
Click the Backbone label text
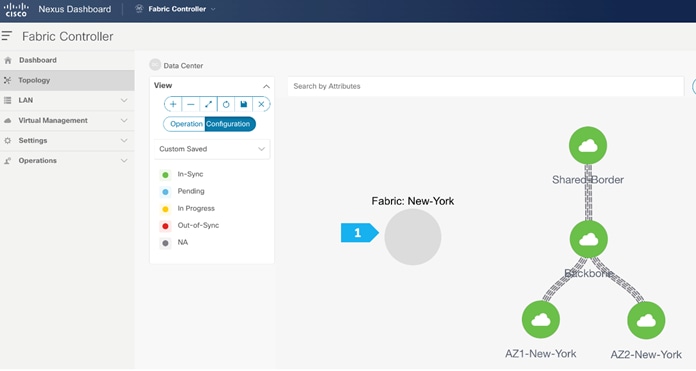click(589, 273)
